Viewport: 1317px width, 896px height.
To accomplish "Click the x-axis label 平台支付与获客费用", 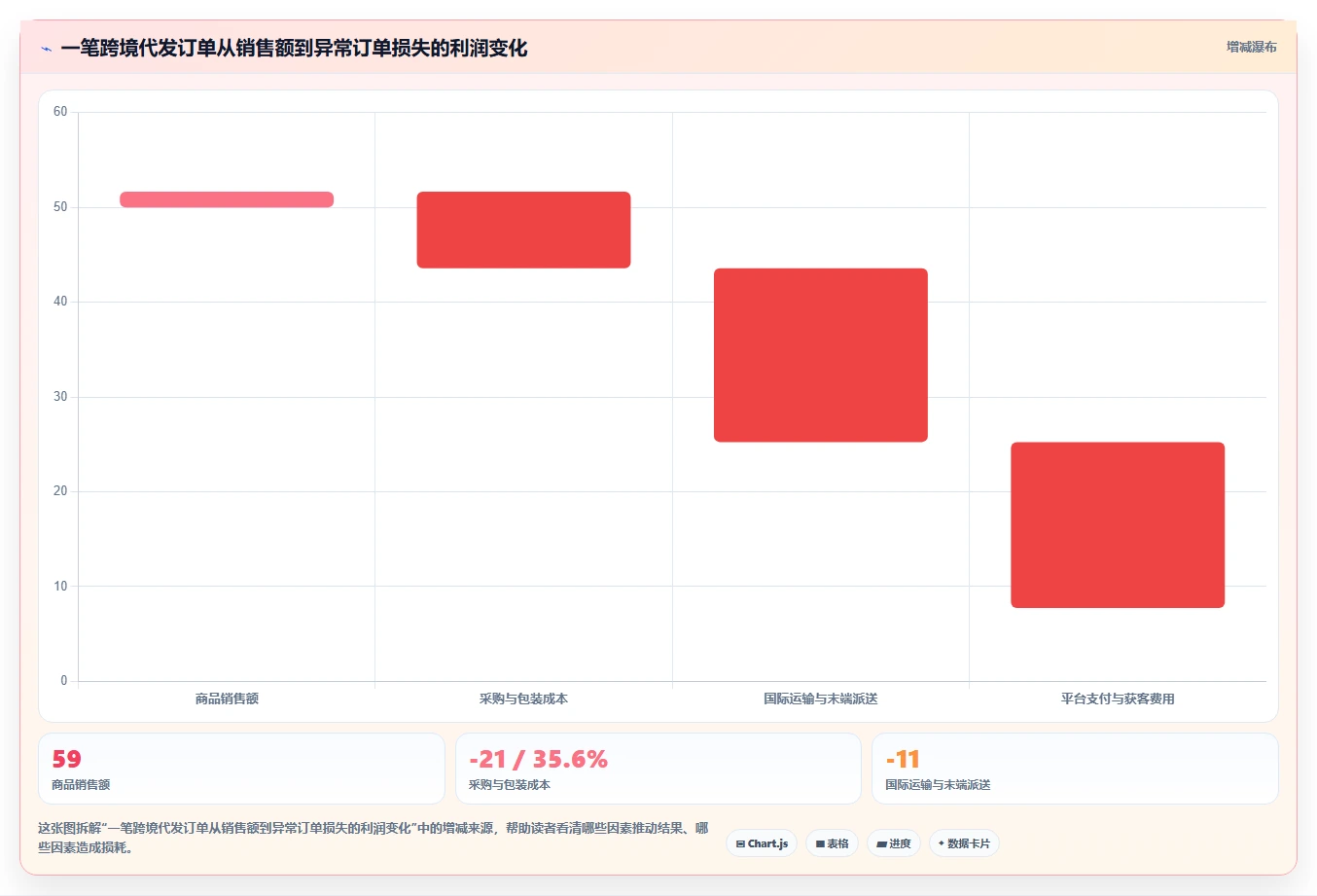I will pyautogui.click(x=1118, y=699).
